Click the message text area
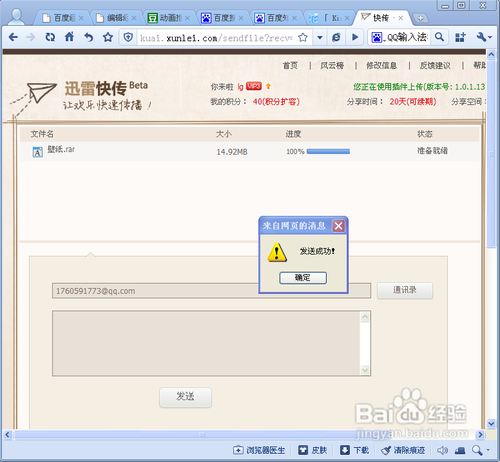500x462 pixels. (x=211, y=343)
